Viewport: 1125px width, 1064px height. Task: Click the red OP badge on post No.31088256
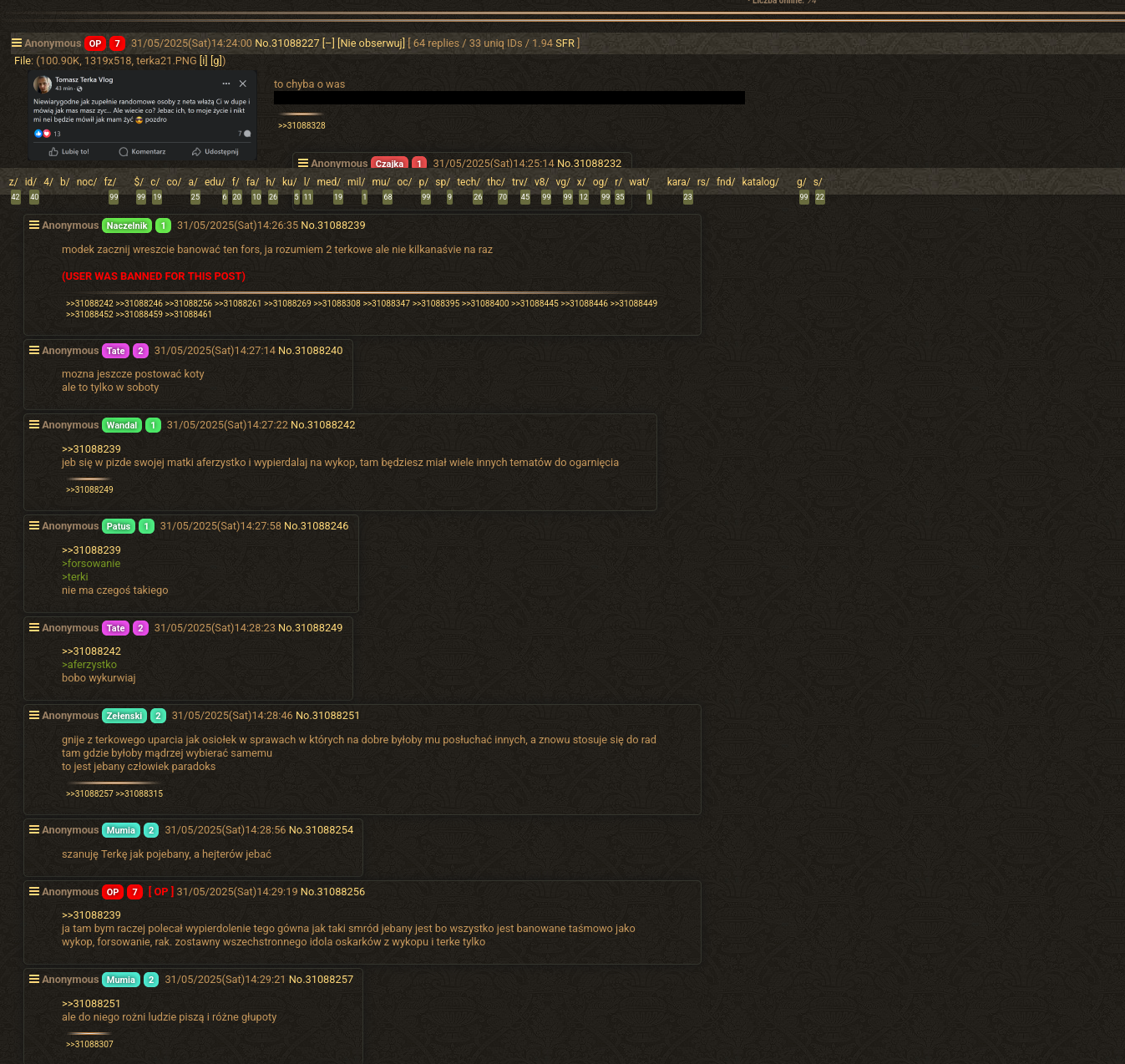[x=113, y=892]
